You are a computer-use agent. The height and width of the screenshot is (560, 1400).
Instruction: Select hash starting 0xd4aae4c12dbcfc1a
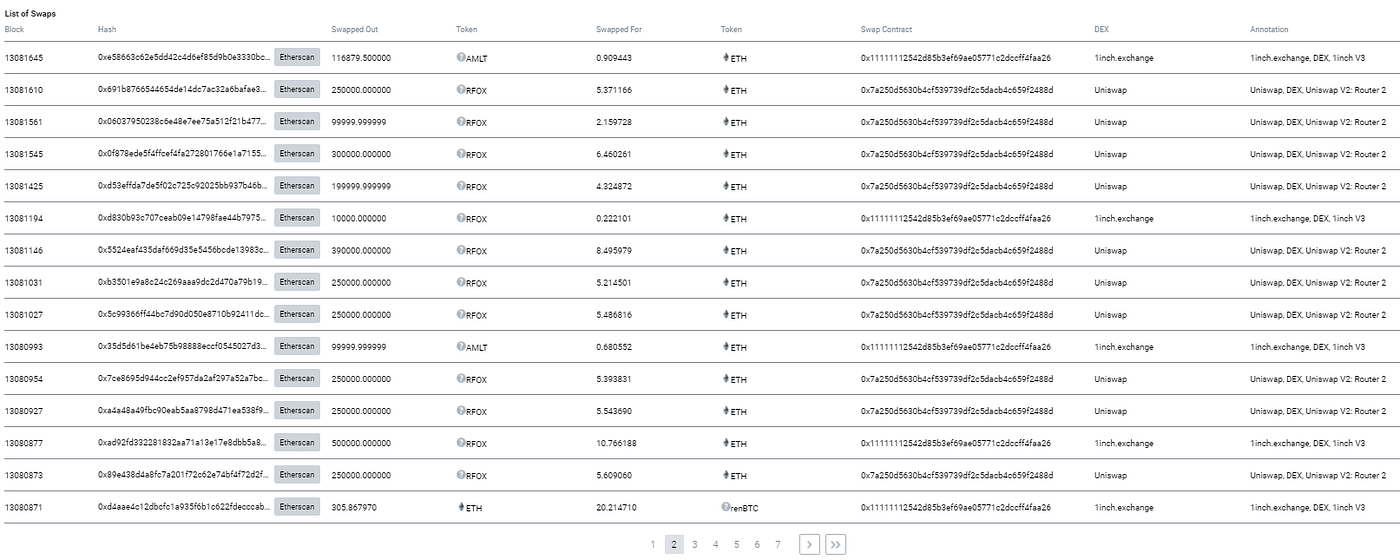click(x=184, y=507)
